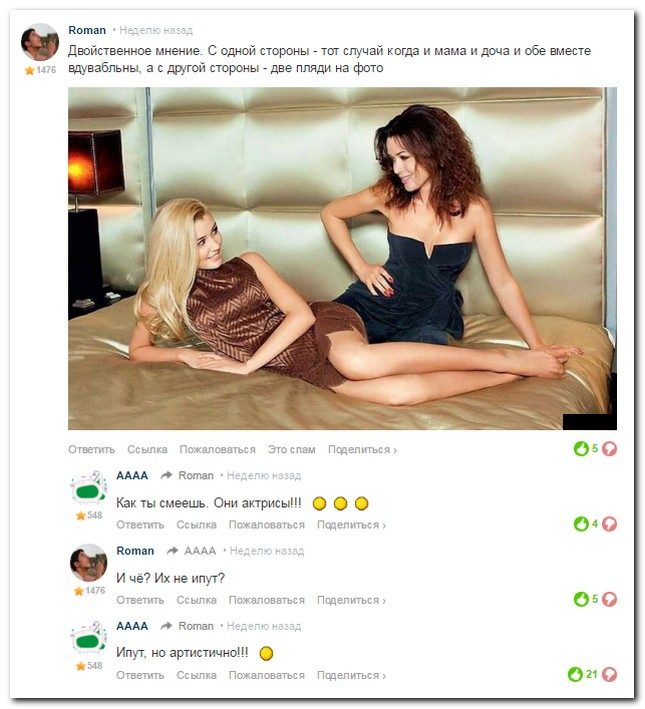Upvote the 'Как ты смеешь' reply
This screenshot has height=709, width=645.
(x=581, y=524)
